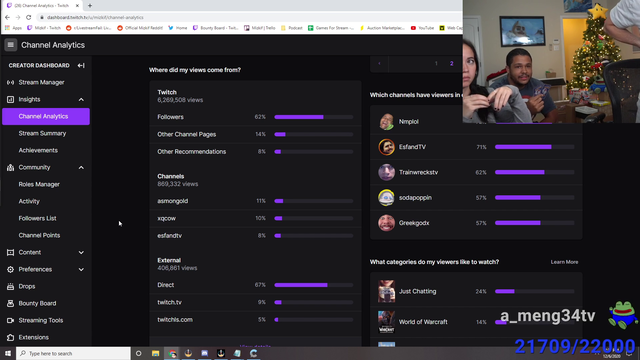Expand the Preferences section chevron
640x360 pixels.
point(81,269)
